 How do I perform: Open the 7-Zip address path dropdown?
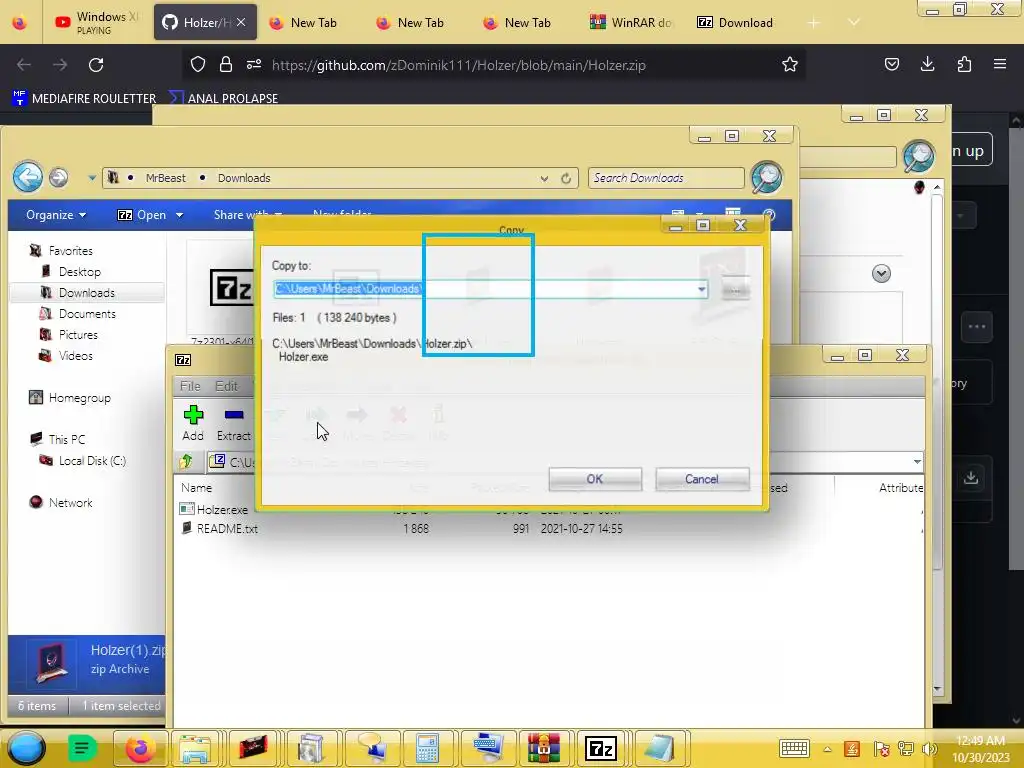[x=917, y=462]
